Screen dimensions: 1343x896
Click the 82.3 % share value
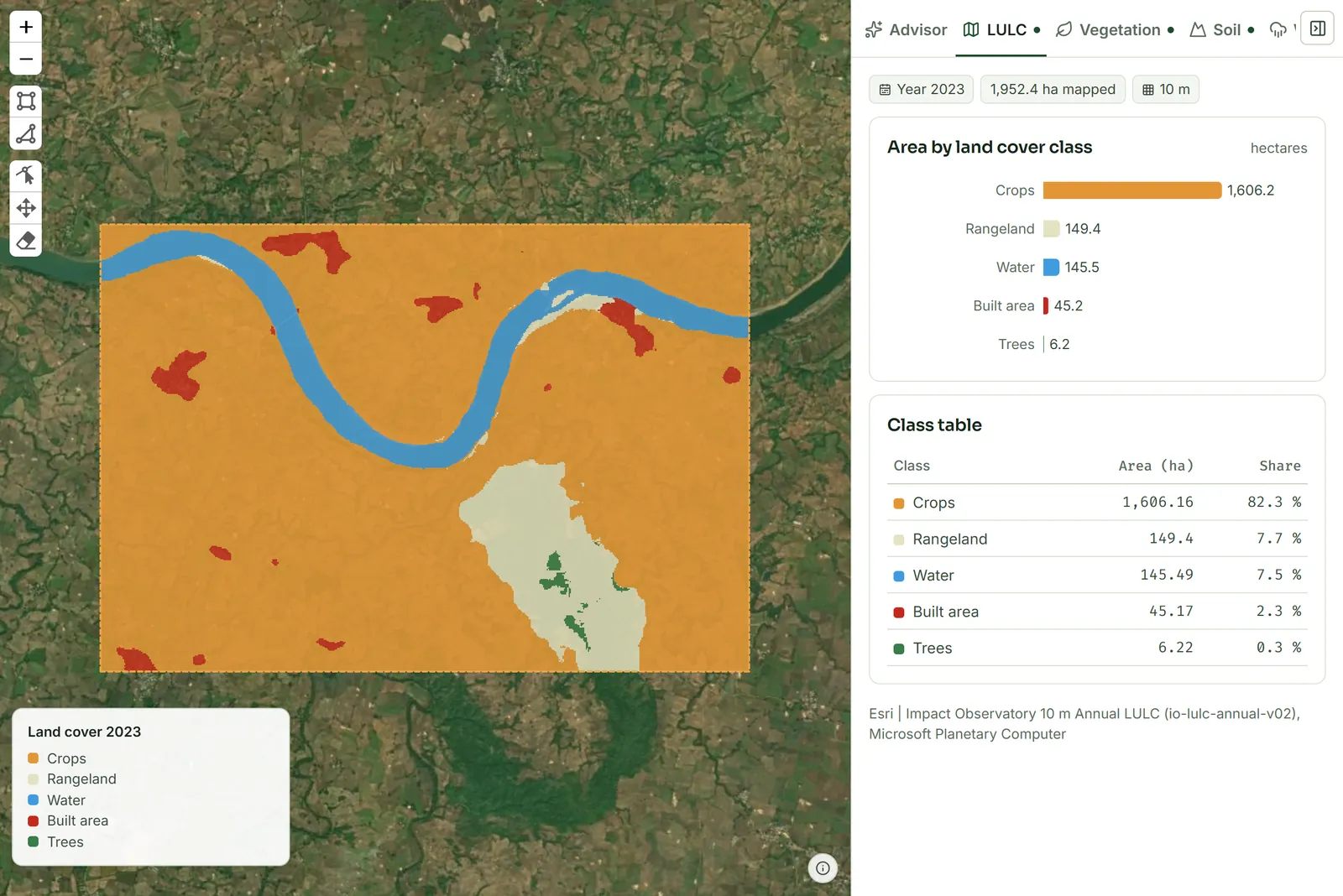[x=1274, y=503]
